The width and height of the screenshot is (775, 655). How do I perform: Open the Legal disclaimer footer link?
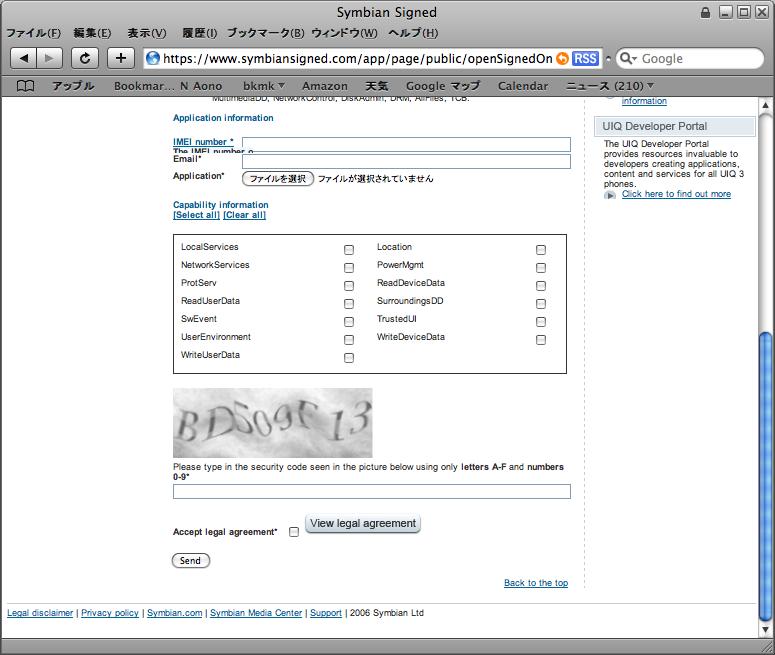pos(40,613)
